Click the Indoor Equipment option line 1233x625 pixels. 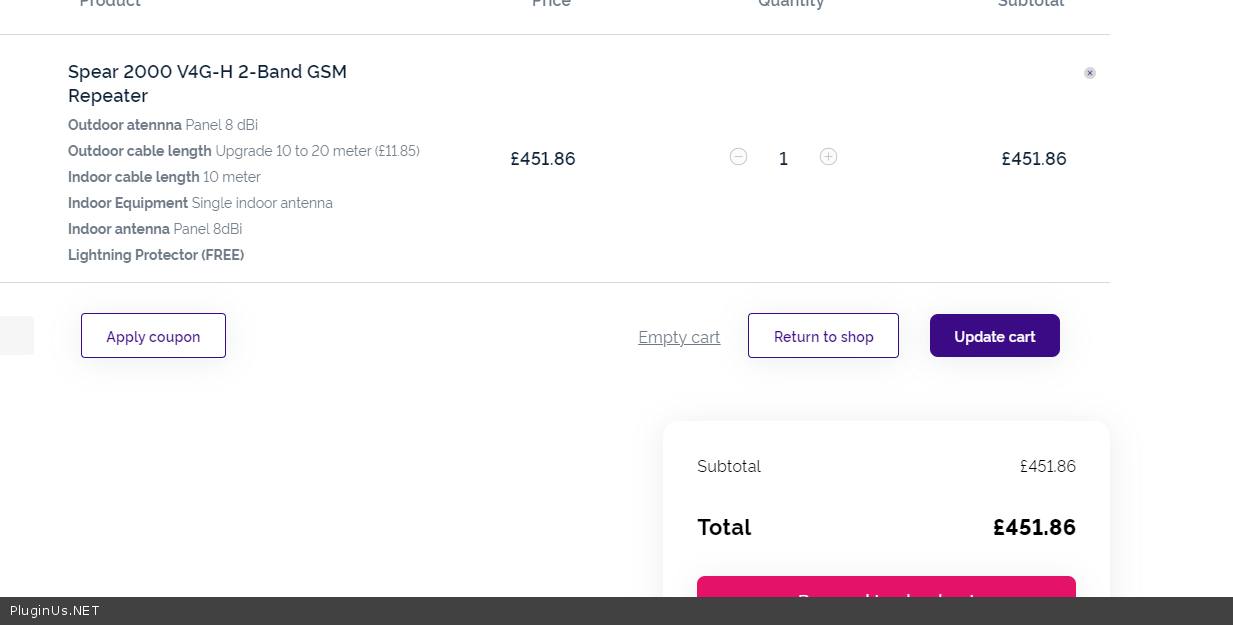[x=200, y=203]
